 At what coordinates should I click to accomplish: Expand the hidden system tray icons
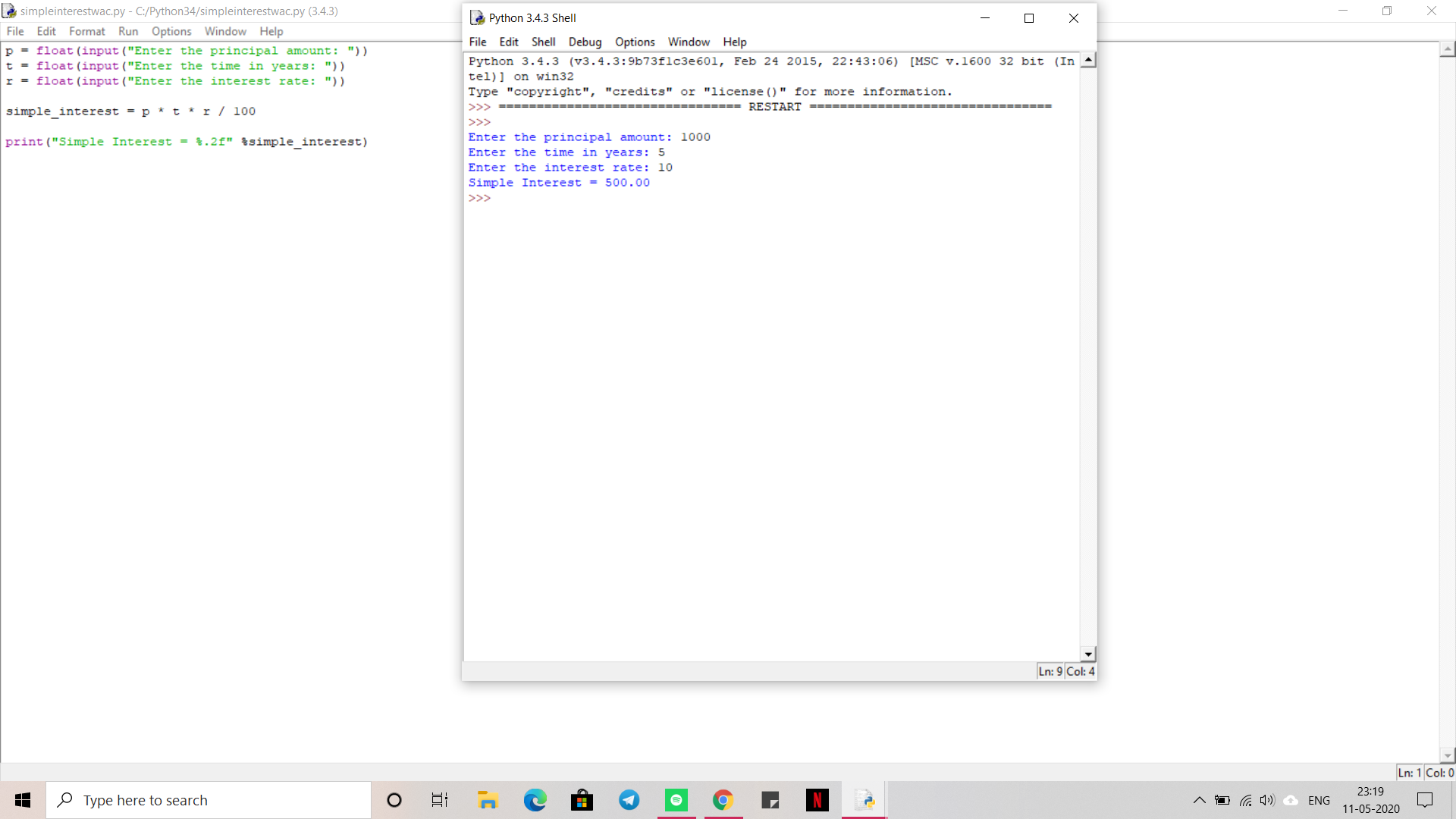1199,800
